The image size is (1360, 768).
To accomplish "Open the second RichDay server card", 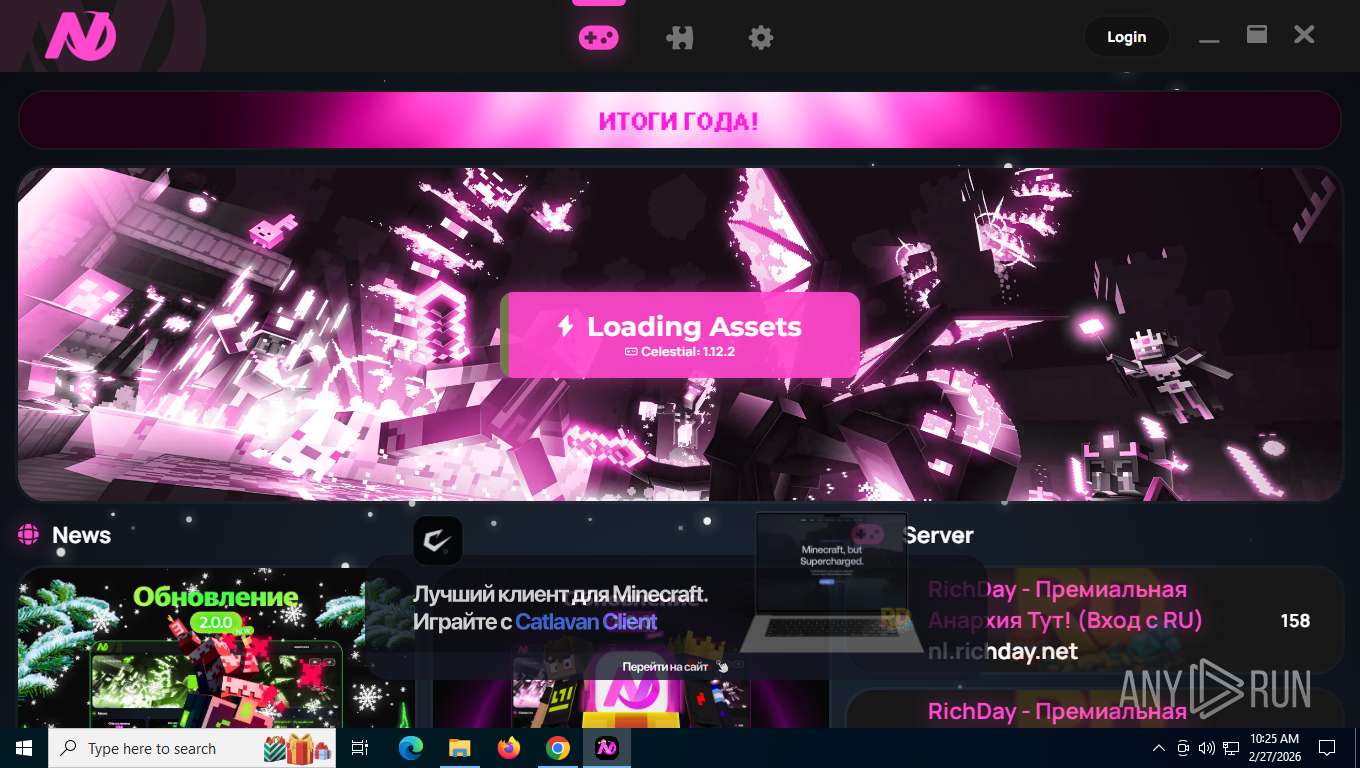I will (1094, 709).
